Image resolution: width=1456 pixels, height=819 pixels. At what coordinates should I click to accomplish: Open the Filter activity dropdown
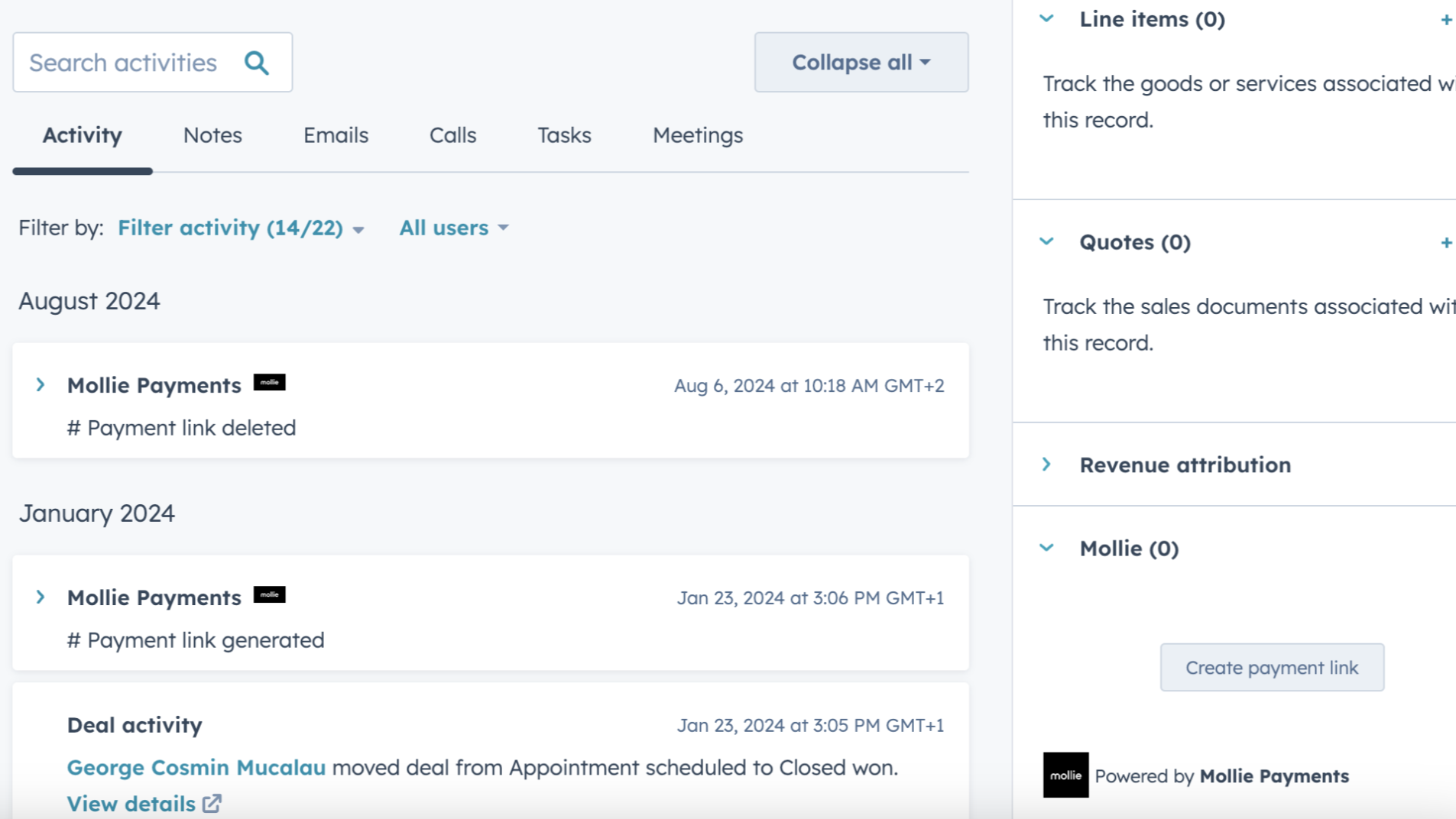pos(240,228)
